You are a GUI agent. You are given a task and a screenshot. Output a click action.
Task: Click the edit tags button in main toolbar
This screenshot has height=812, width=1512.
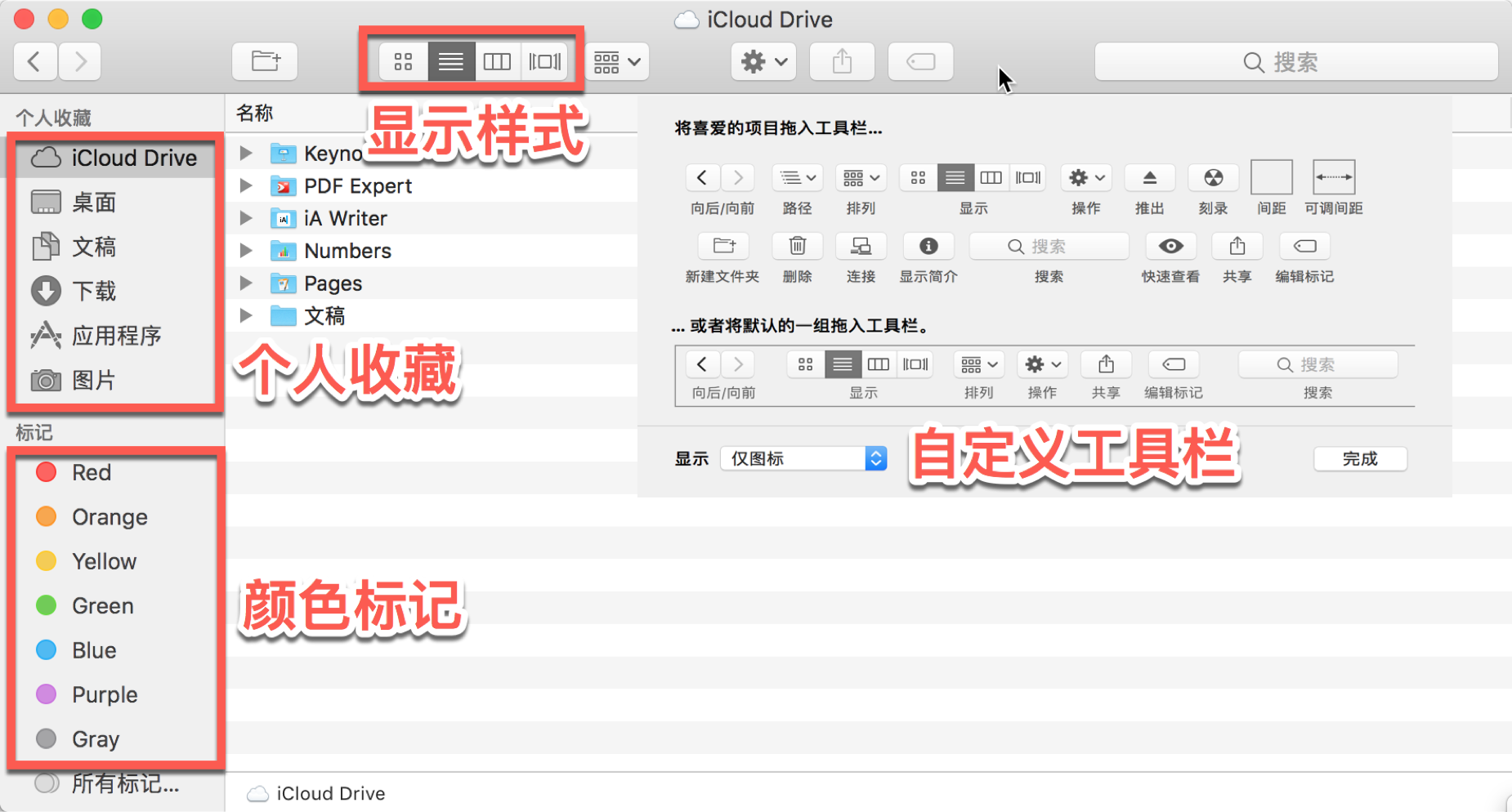(x=920, y=61)
